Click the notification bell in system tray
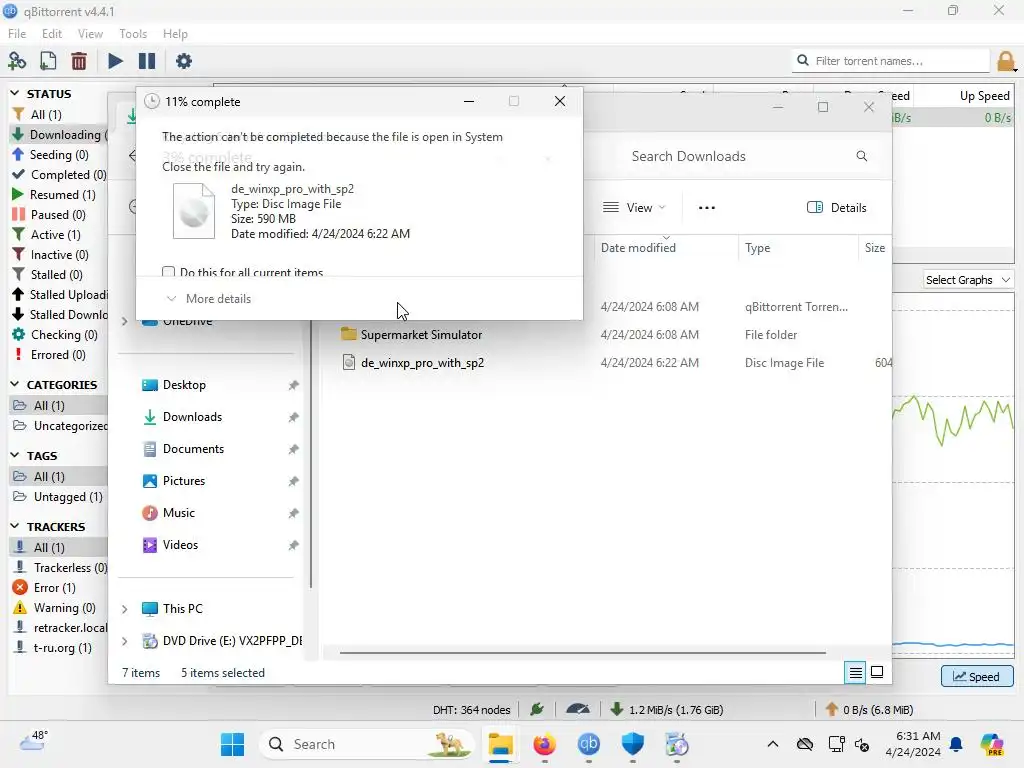 (956, 744)
